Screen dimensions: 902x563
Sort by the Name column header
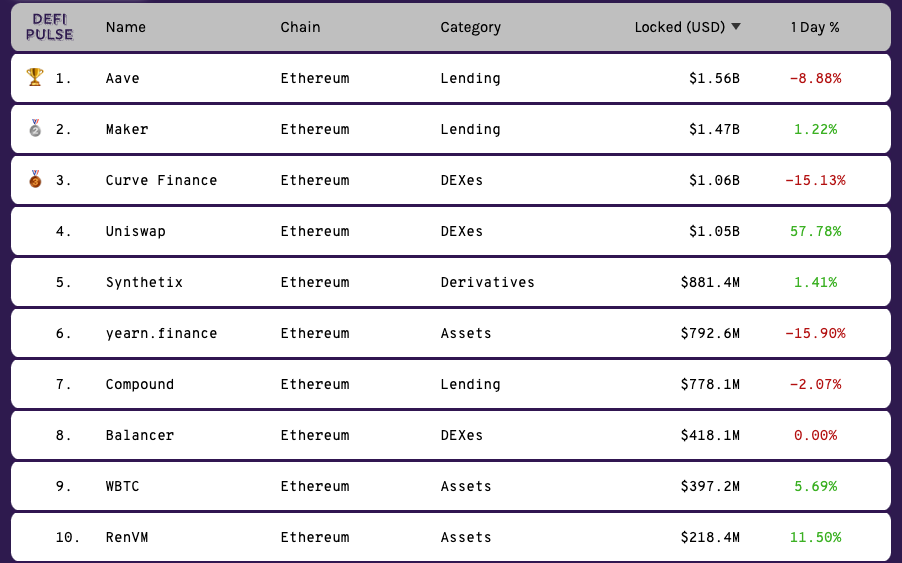[125, 27]
